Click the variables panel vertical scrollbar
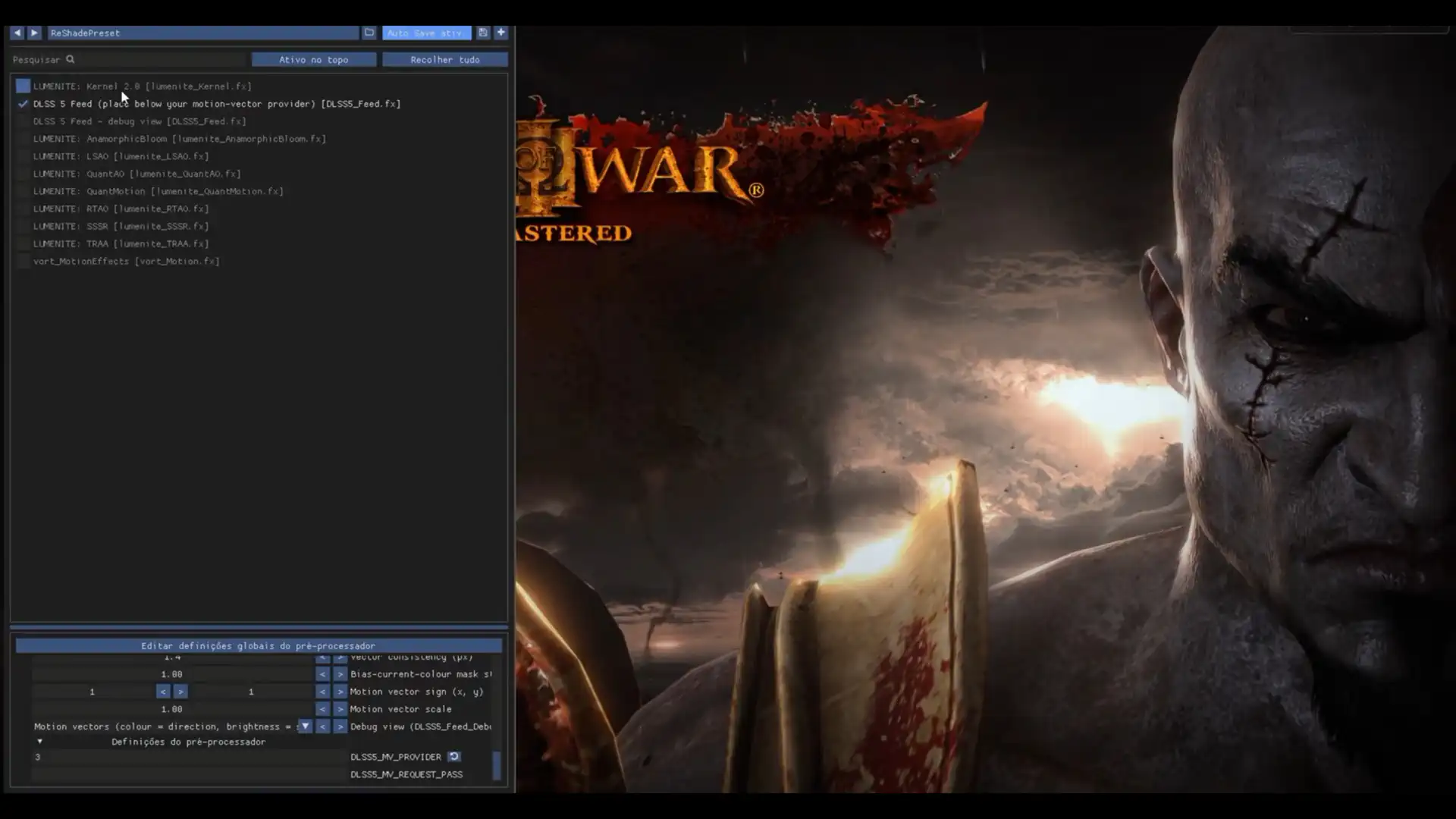 pos(497,765)
